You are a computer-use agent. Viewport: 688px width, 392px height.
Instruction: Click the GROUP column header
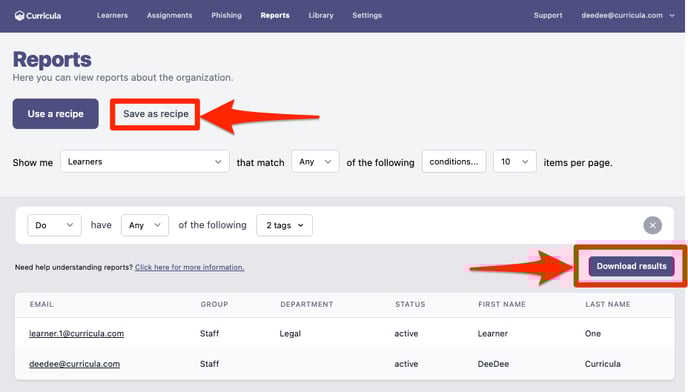(x=214, y=304)
